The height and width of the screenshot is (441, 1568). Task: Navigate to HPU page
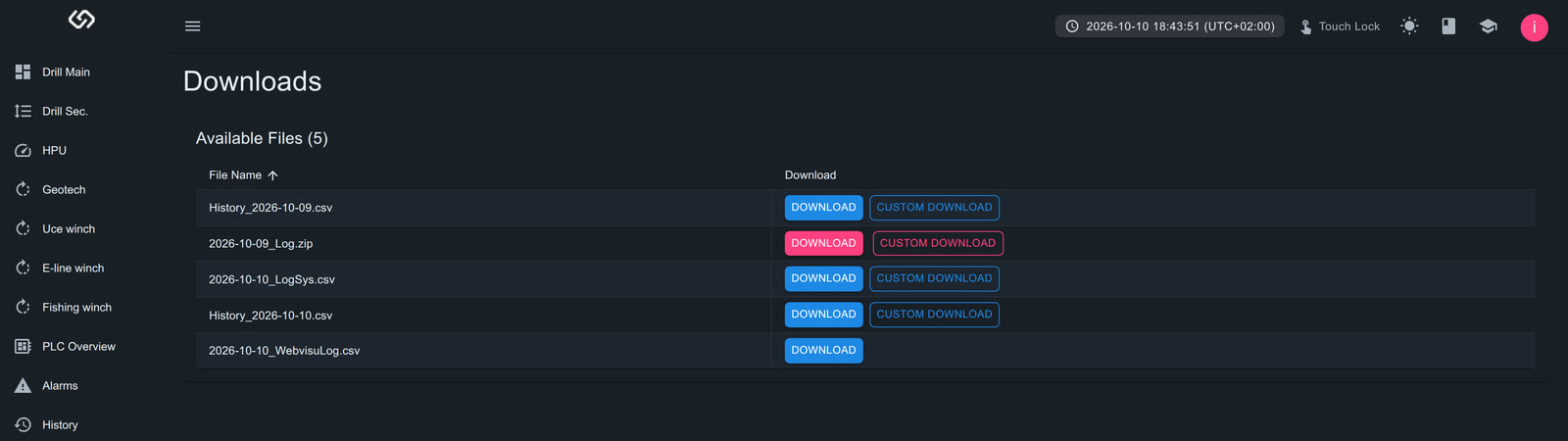(54, 150)
